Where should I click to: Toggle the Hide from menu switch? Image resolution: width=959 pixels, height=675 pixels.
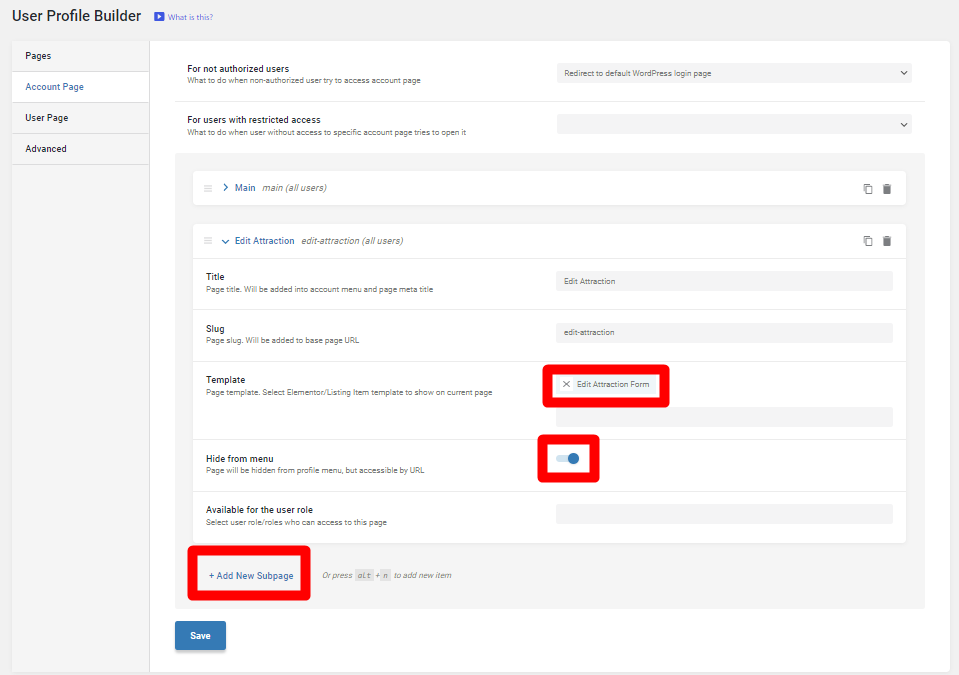point(568,459)
